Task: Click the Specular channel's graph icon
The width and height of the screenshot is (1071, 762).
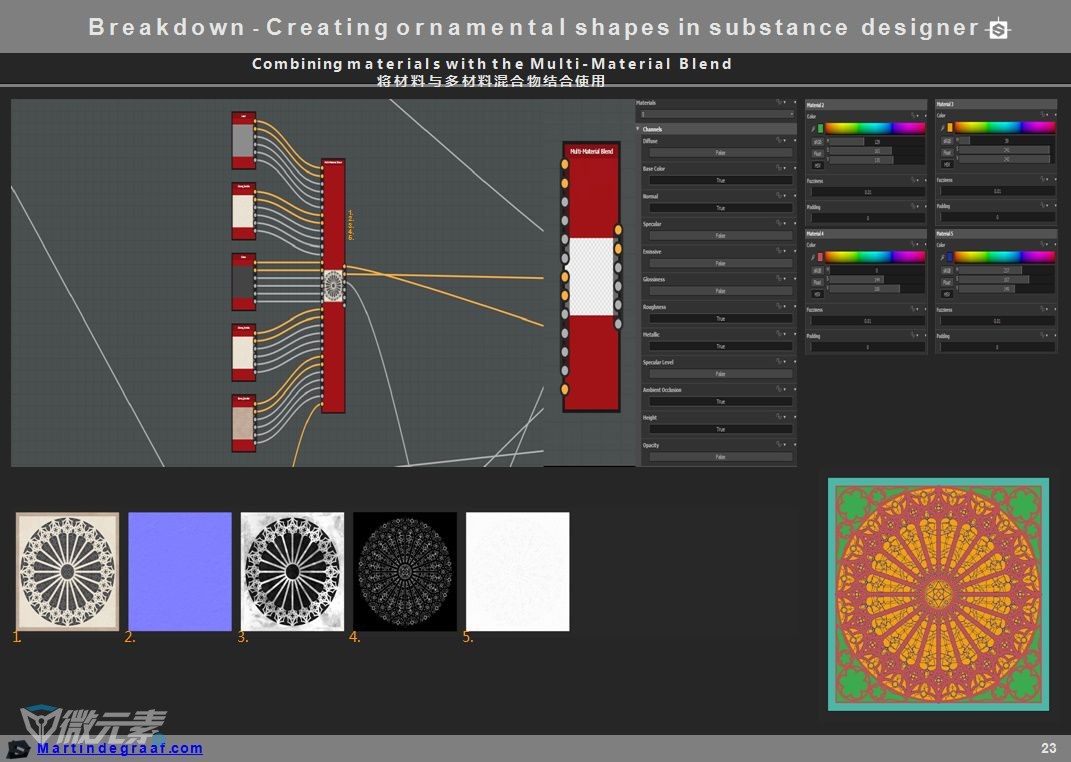Action: click(x=779, y=223)
